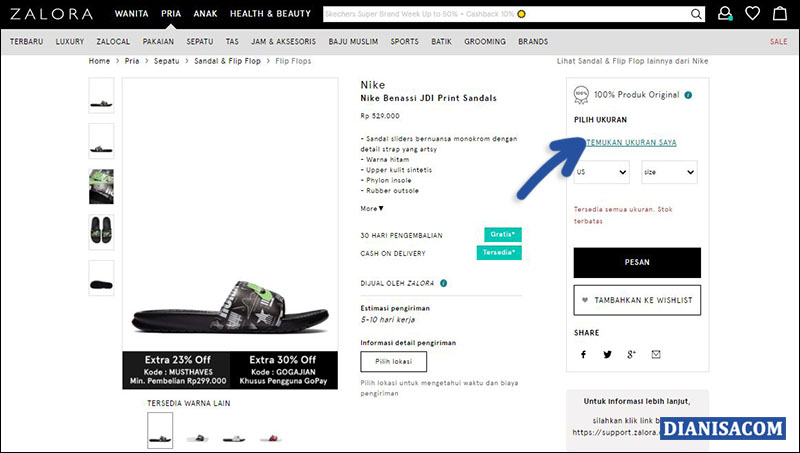Share product via email envelope icon
800x453 pixels.
(656, 354)
